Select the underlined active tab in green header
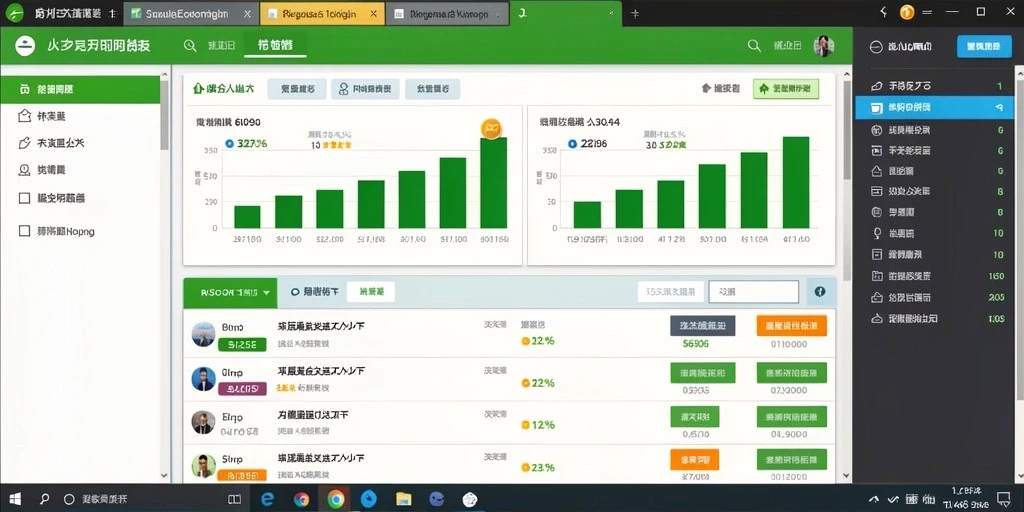 [275, 45]
